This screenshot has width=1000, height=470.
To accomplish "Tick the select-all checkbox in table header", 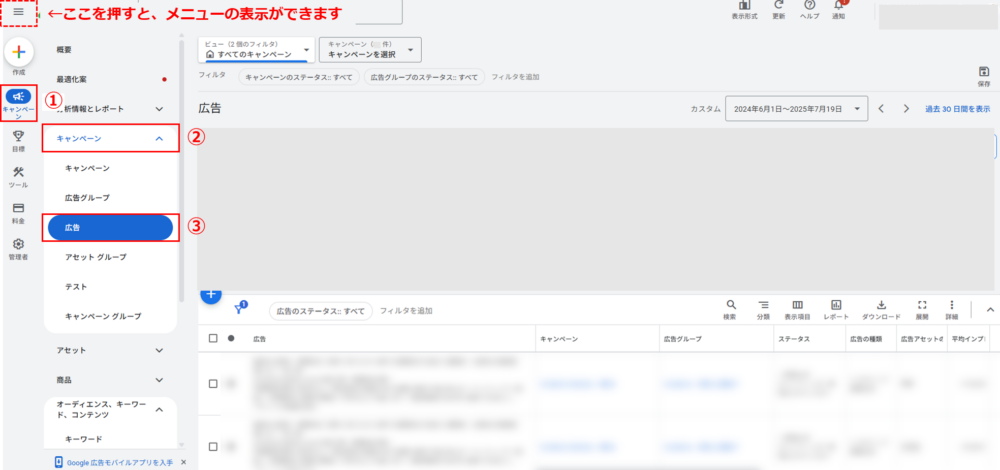I will [x=212, y=338].
